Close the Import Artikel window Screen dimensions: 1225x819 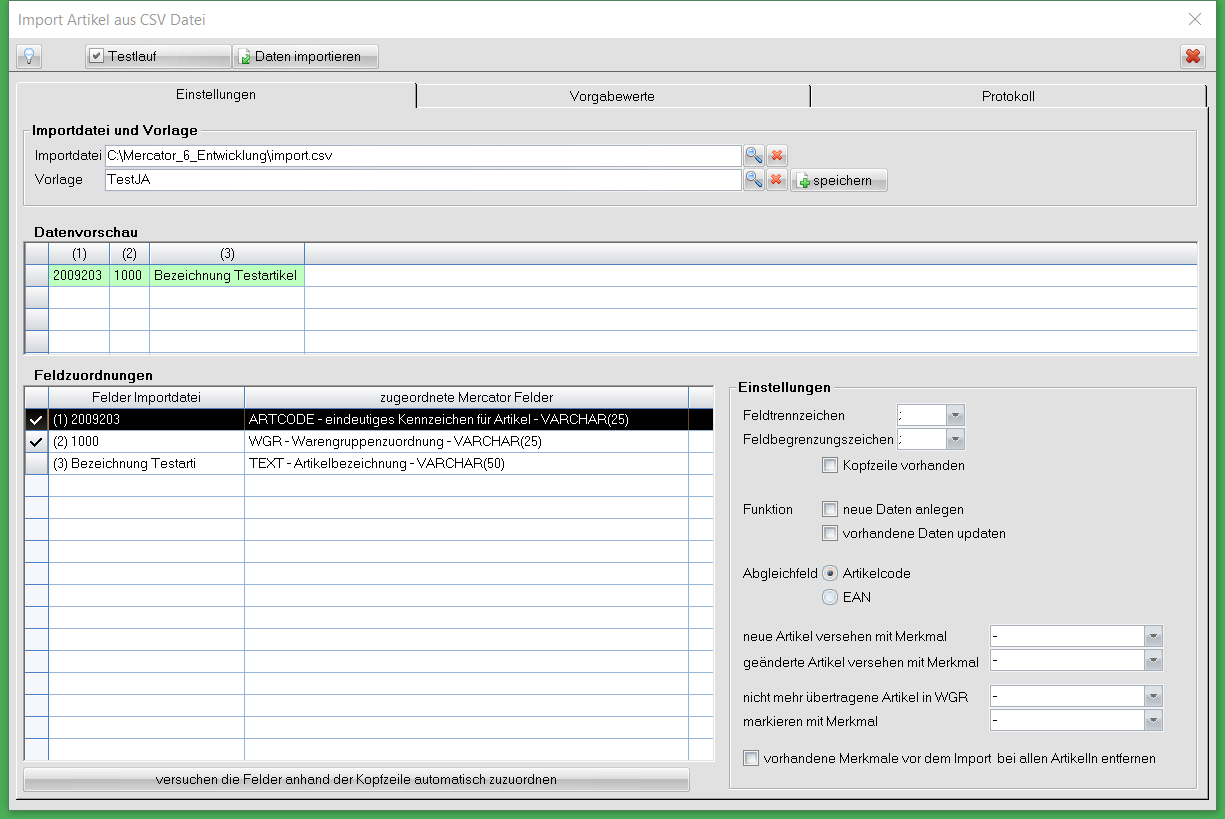pyautogui.click(x=1194, y=19)
